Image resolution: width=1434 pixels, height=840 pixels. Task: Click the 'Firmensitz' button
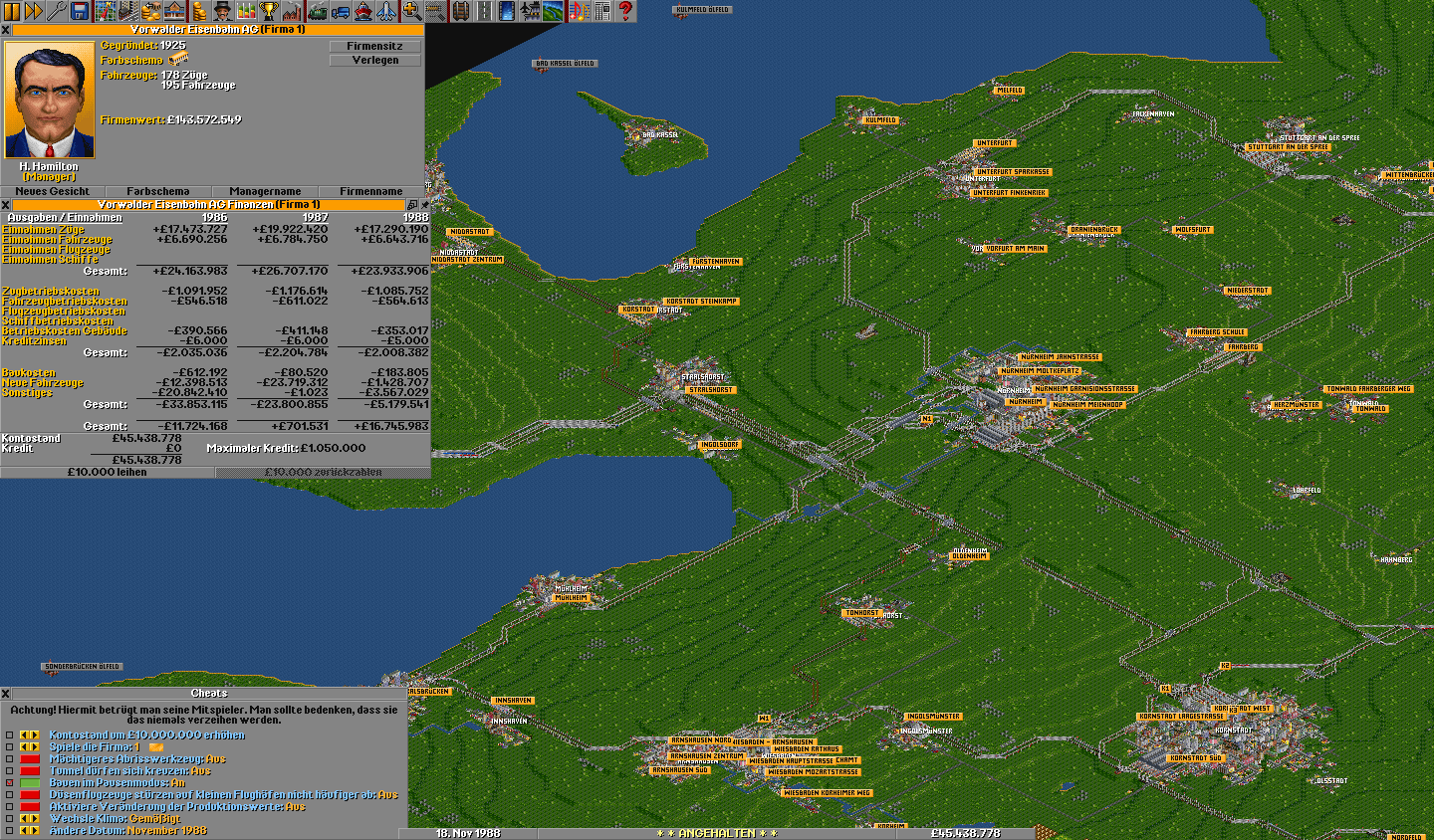(x=375, y=46)
